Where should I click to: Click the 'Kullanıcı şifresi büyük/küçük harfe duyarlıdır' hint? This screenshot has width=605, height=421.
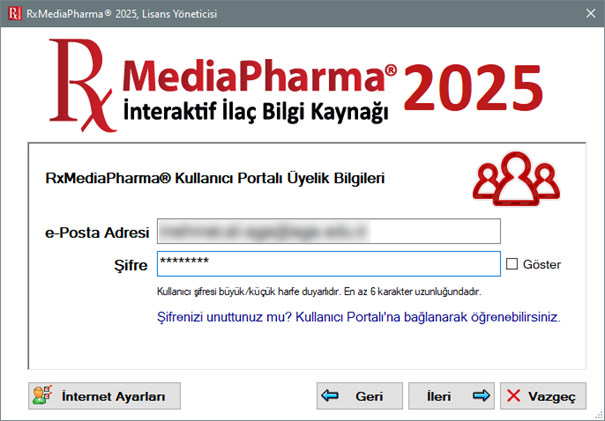tap(319, 291)
